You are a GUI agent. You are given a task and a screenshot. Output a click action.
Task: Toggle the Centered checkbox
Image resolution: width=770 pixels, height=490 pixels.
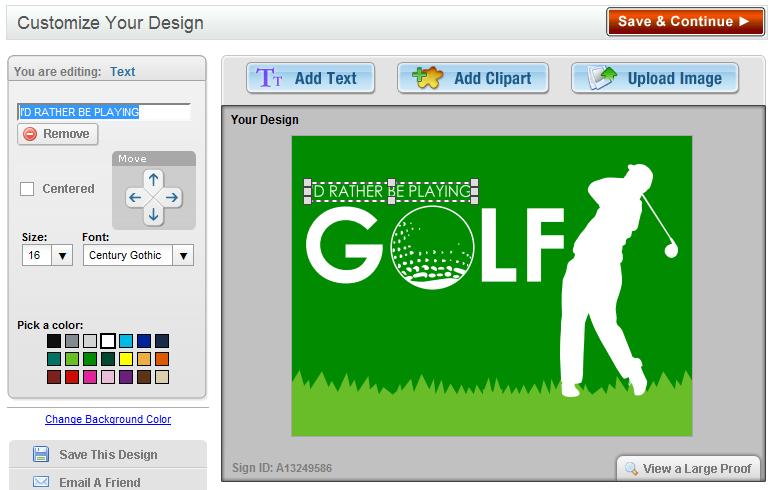coord(27,189)
